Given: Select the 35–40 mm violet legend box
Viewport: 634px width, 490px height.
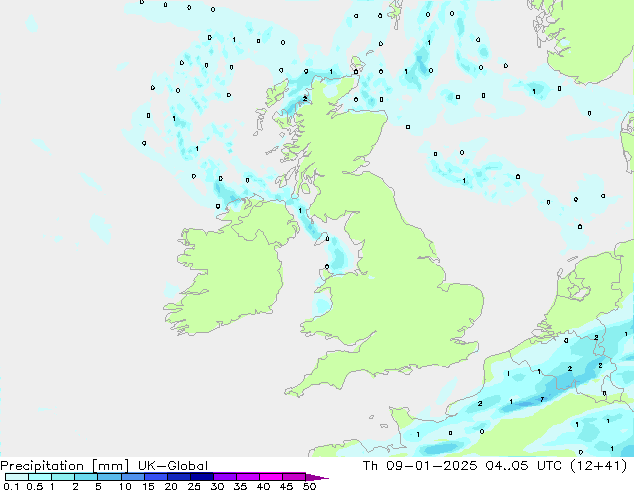Looking at the screenshot, I should [x=248, y=477].
